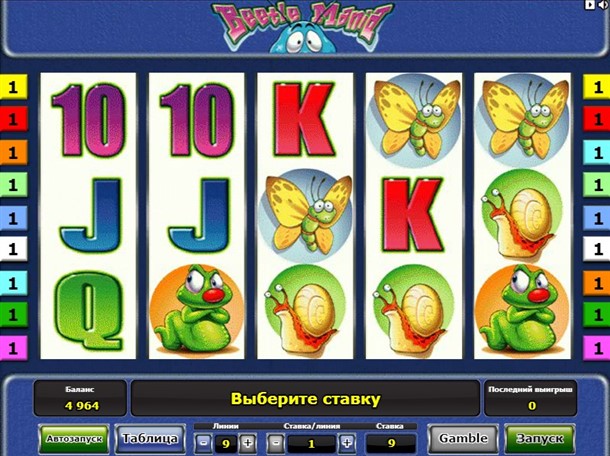Toggle the sound speaker icon

[604, 4]
